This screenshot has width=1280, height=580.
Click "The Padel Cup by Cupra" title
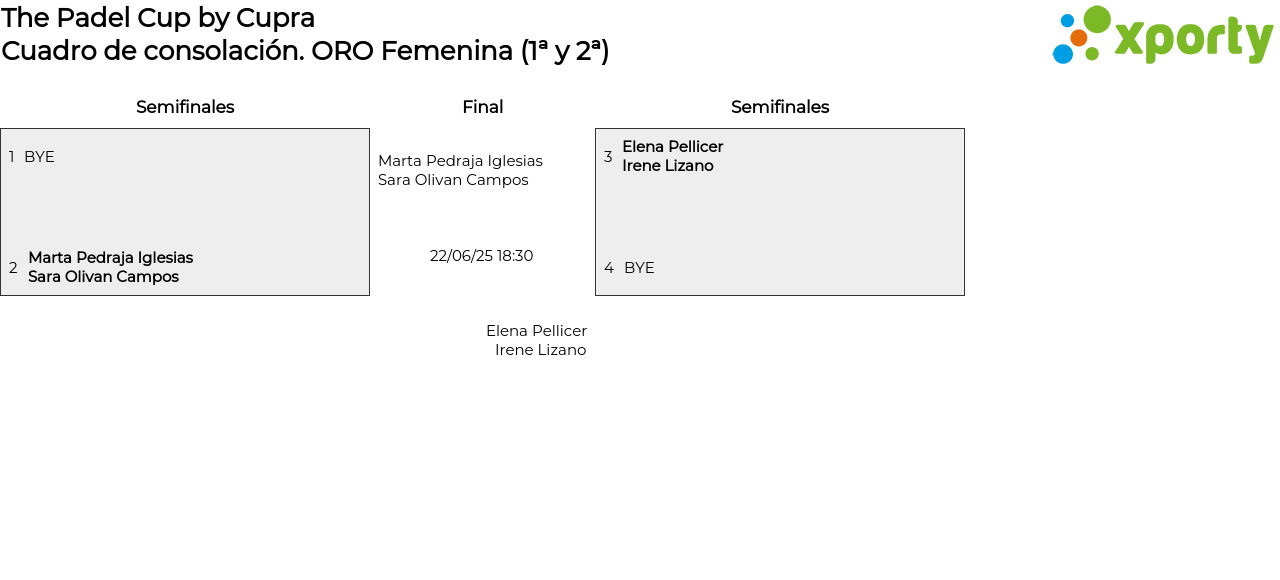[x=158, y=18]
